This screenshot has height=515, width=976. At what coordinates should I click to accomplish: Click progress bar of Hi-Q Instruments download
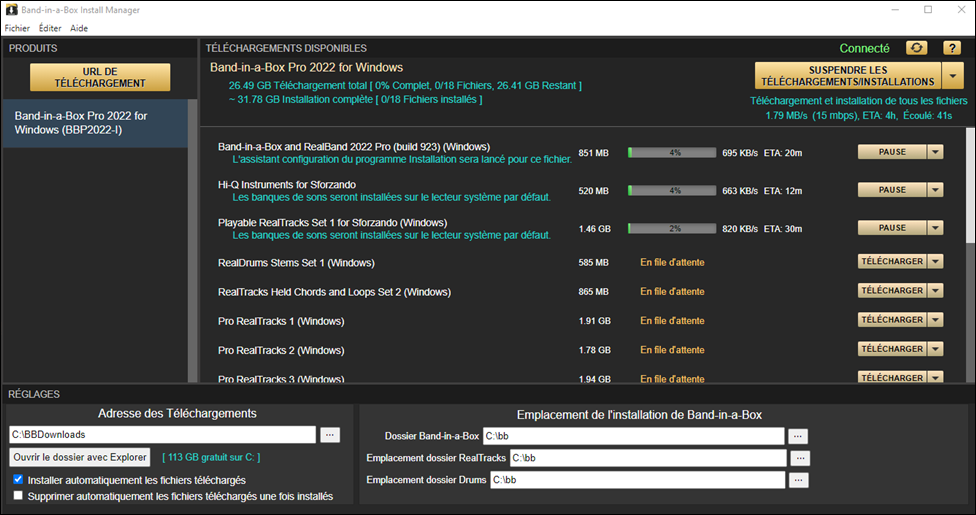[672, 191]
